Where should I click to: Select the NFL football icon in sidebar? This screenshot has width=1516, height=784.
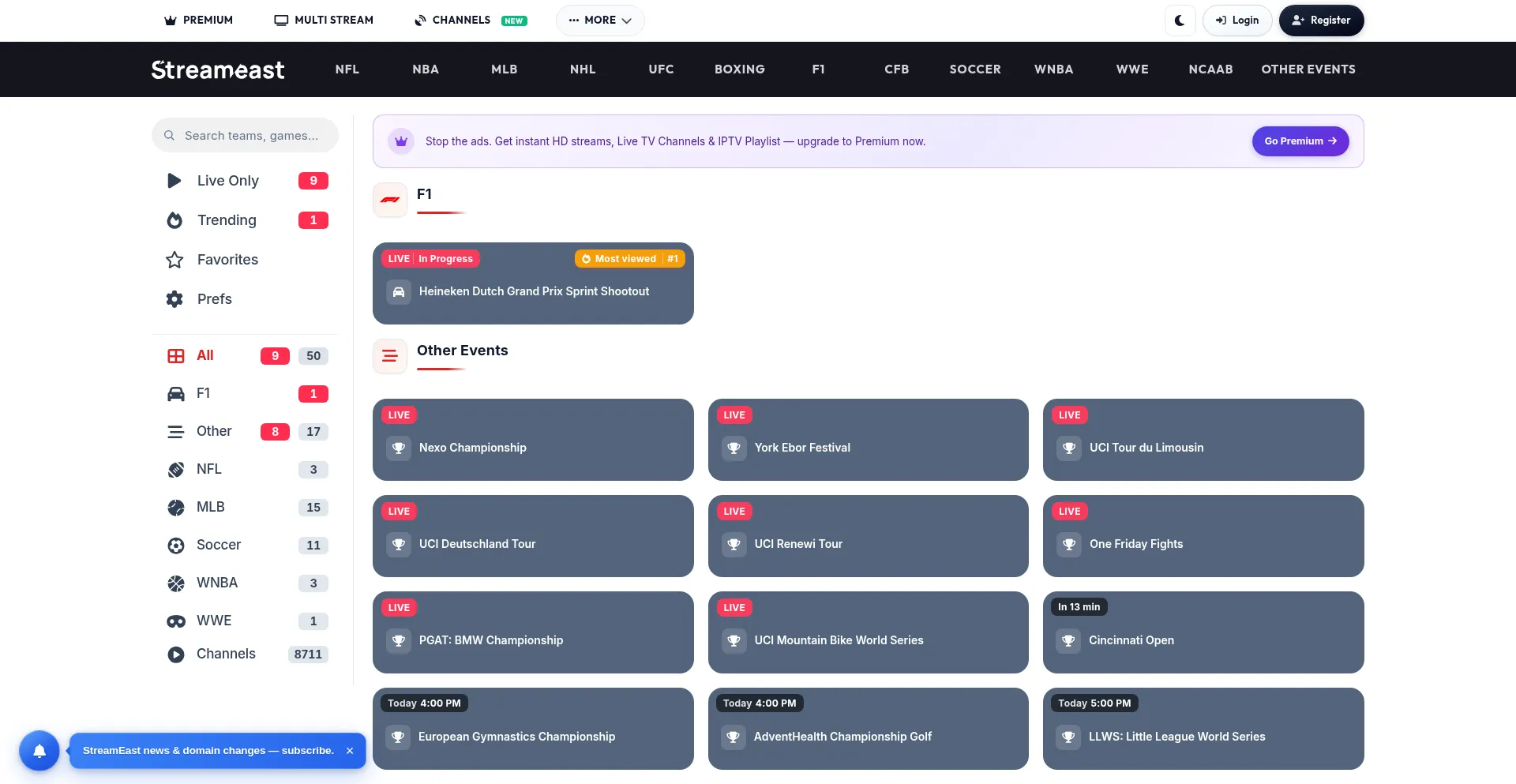pos(176,470)
